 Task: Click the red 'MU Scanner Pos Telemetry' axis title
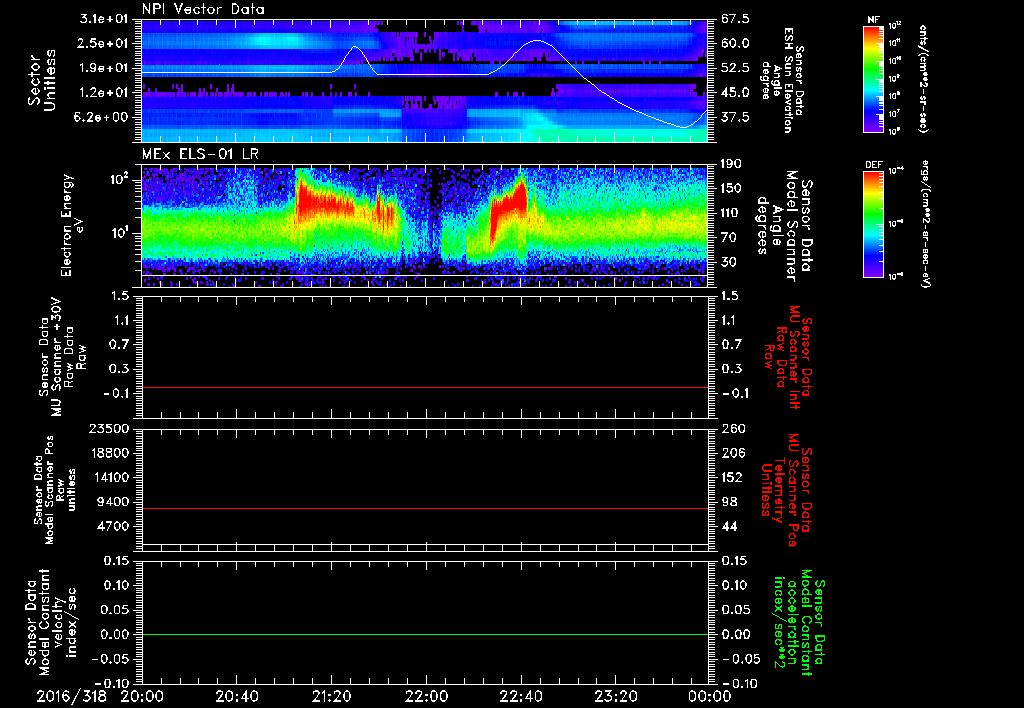click(x=786, y=490)
